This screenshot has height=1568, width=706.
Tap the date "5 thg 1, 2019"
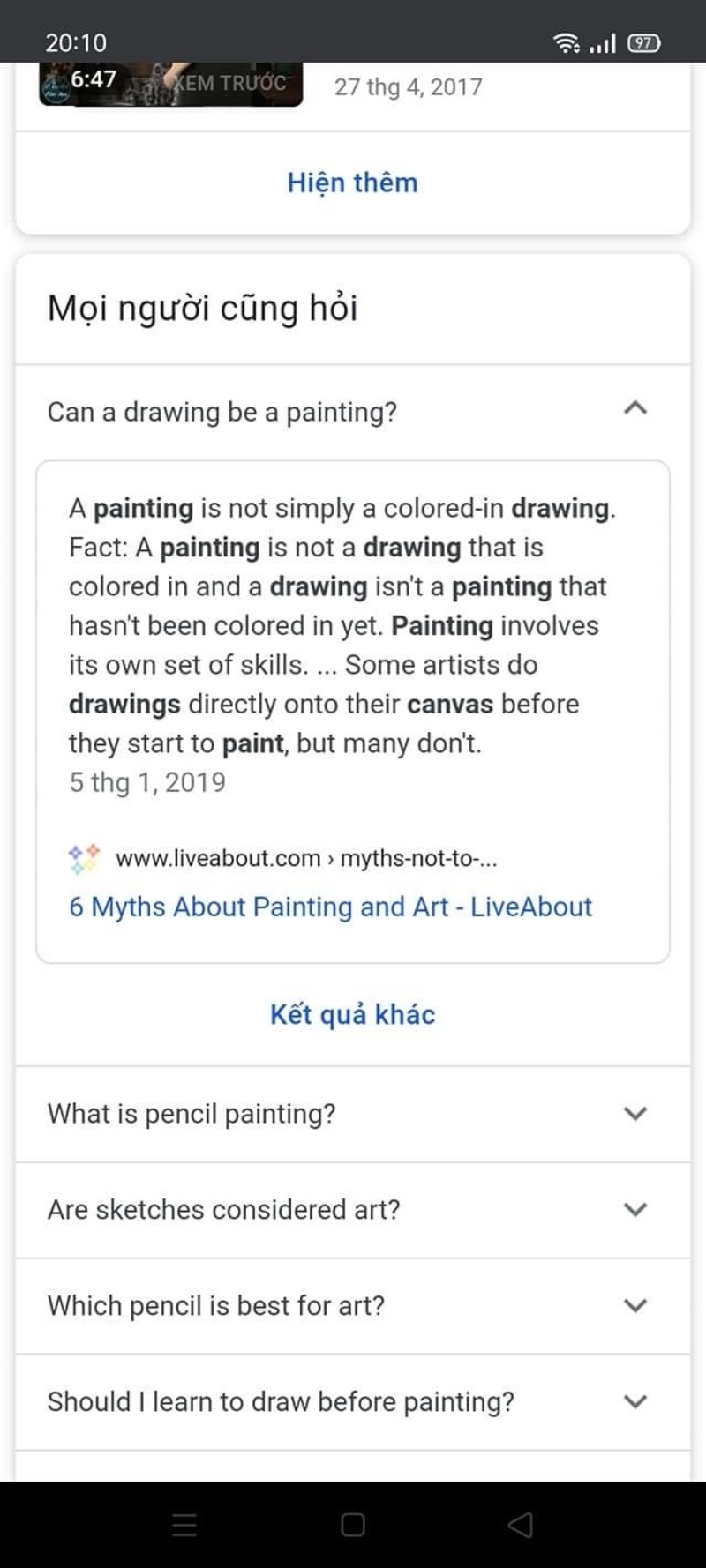coord(146,782)
